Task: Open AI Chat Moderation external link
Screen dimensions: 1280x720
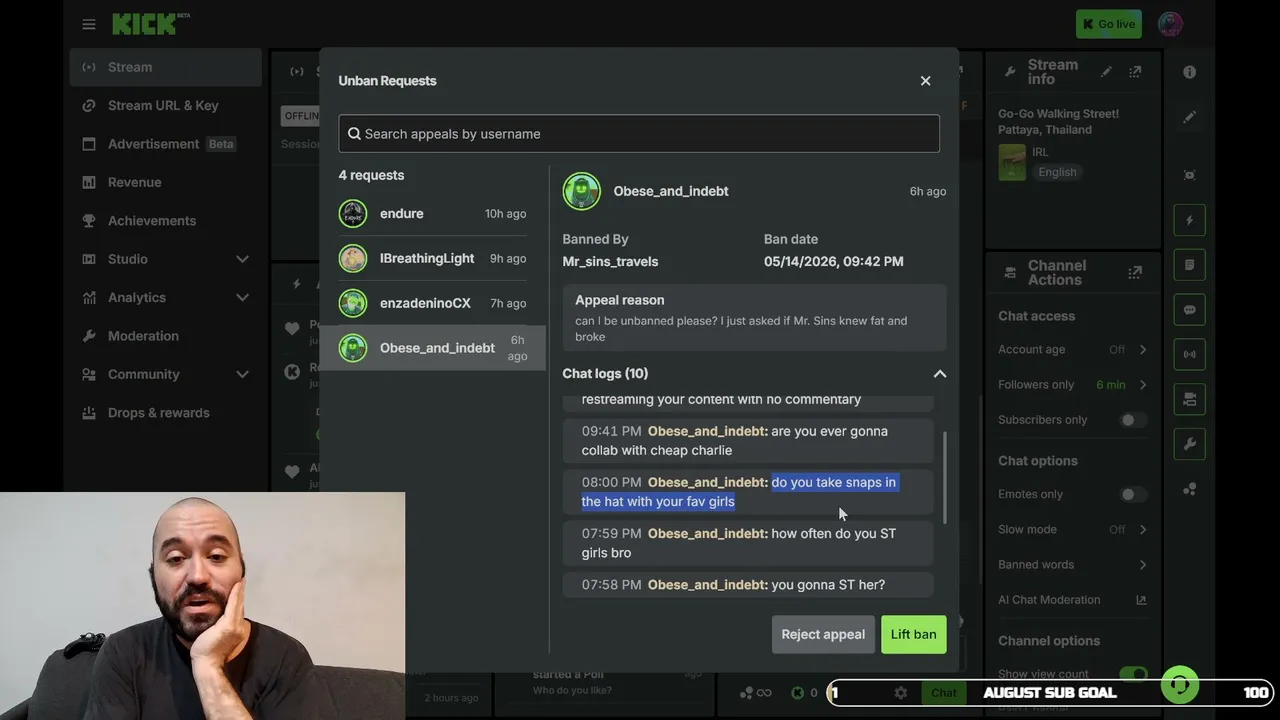Action: click(x=1141, y=600)
